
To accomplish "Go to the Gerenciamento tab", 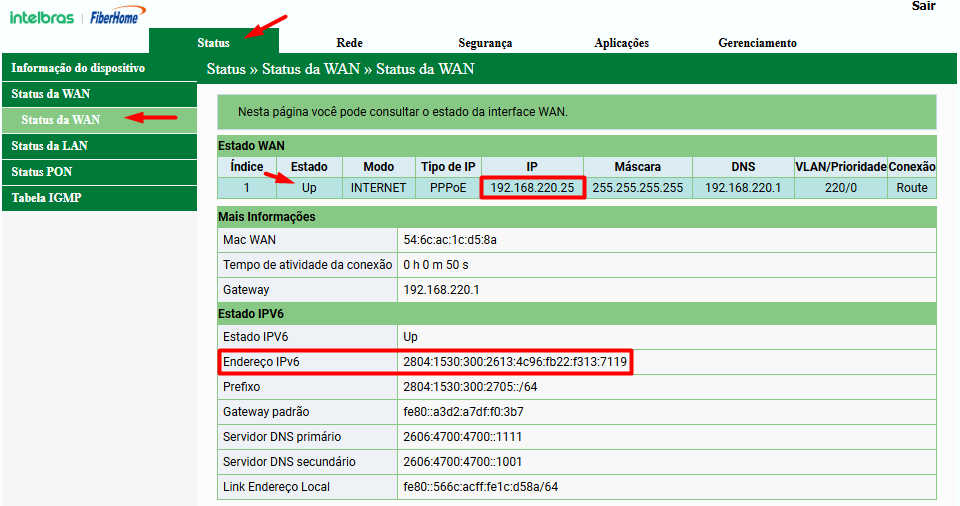I will pyautogui.click(x=757, y=43).
